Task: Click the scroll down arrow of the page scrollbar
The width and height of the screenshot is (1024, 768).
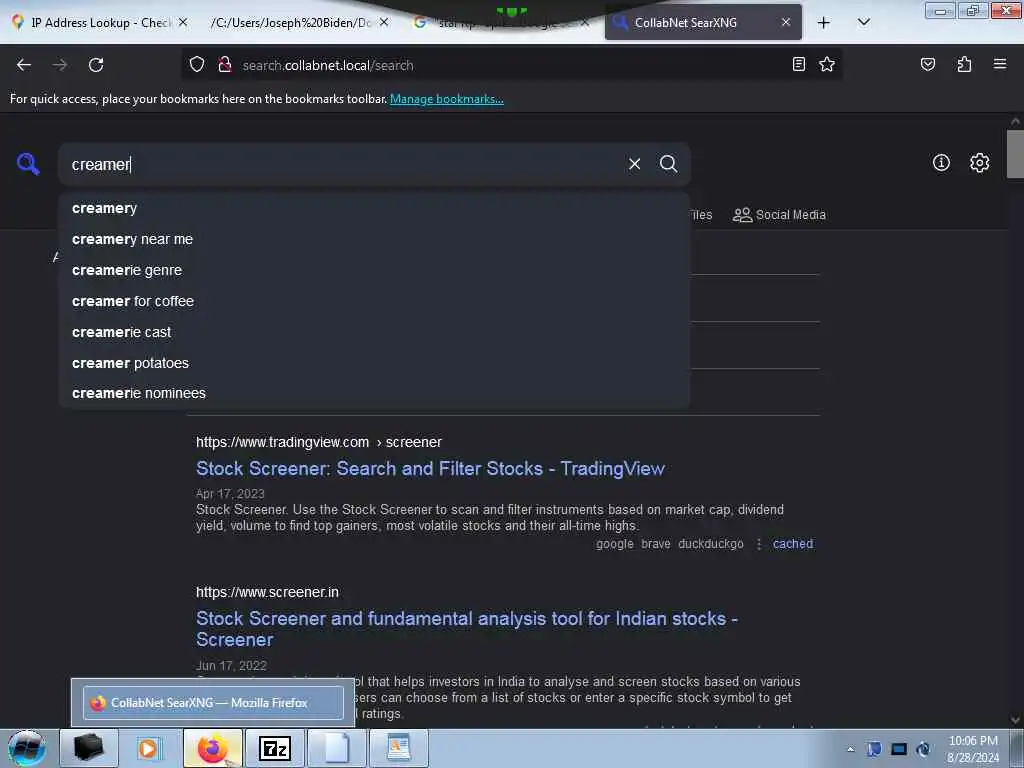Action: pos(1015,720)
